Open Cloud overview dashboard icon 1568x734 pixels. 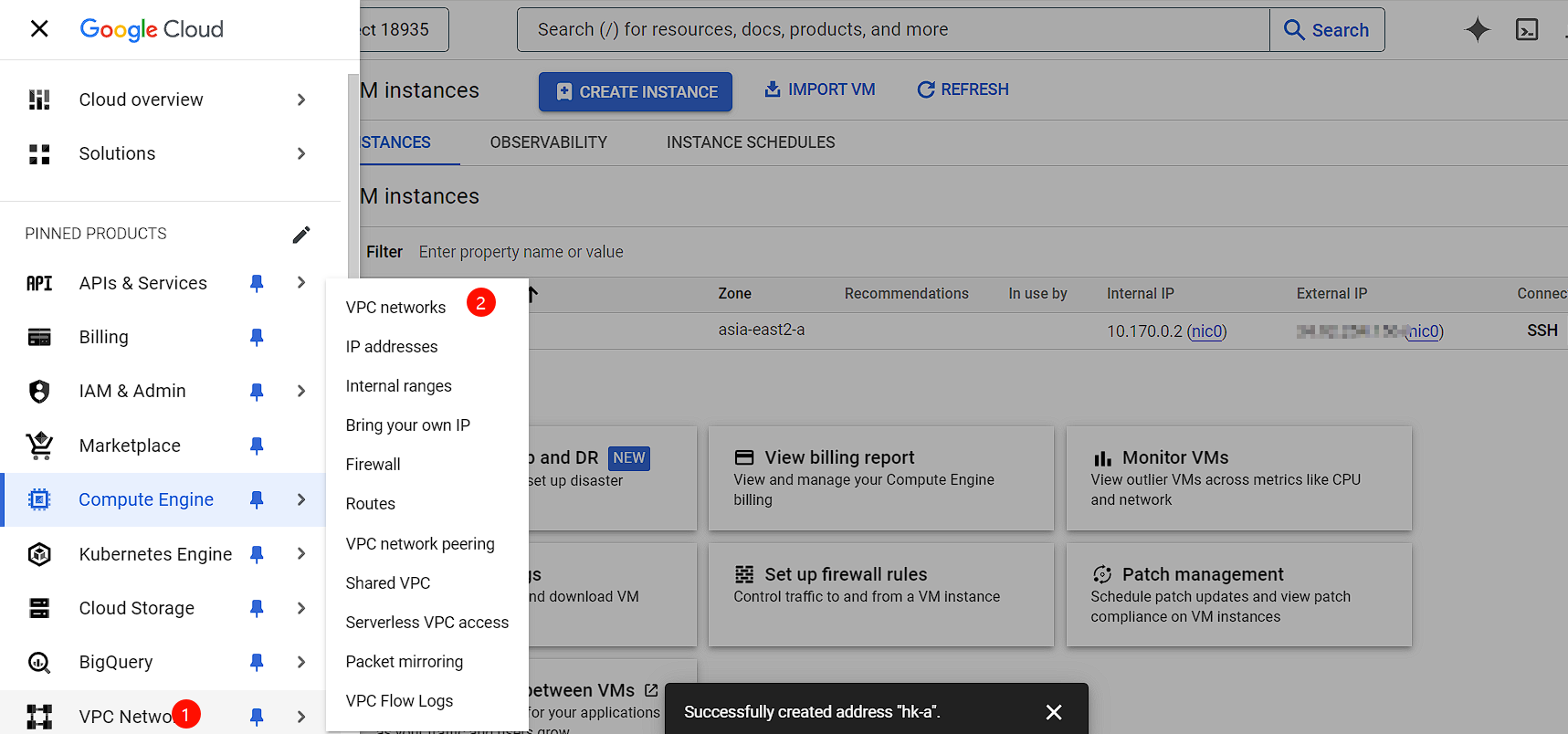pos(39,100)
